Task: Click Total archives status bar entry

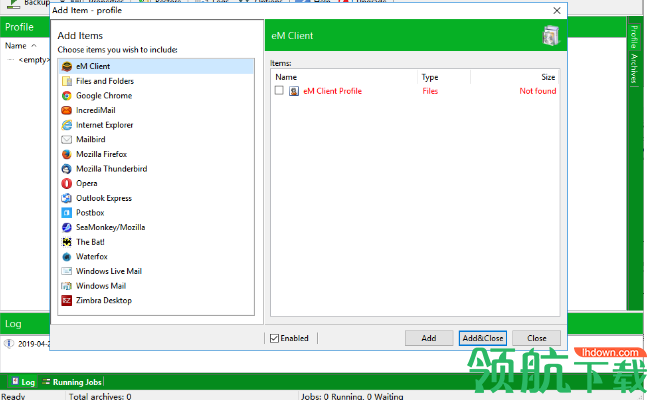Action: point(100,396)
